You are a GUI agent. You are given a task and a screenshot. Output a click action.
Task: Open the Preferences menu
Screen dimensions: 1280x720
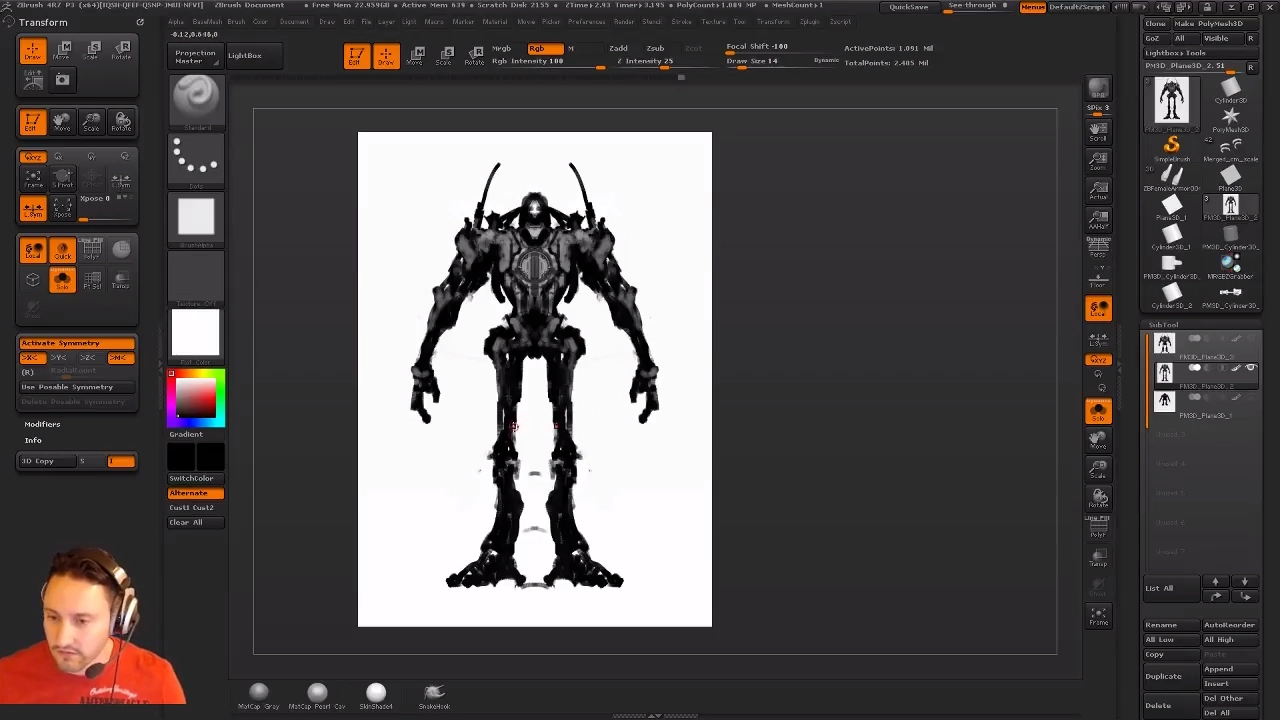click(586, 21)
